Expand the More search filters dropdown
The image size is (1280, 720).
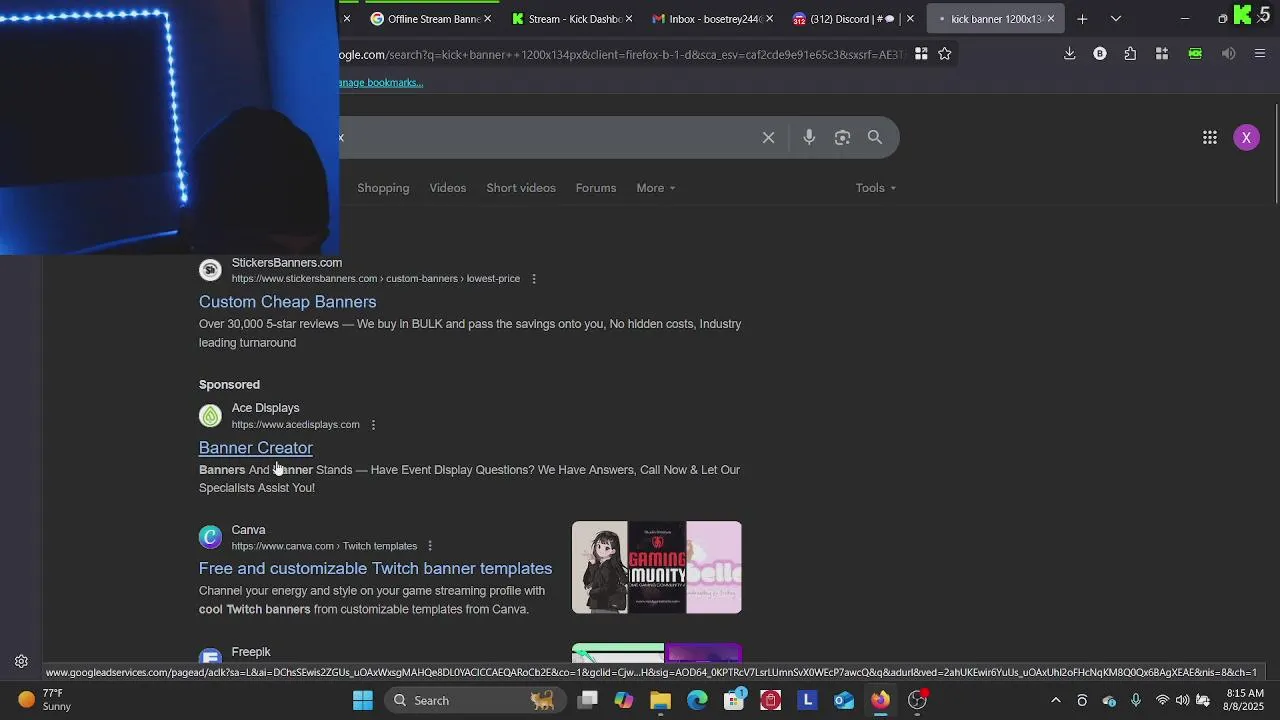tap(656, 188)
